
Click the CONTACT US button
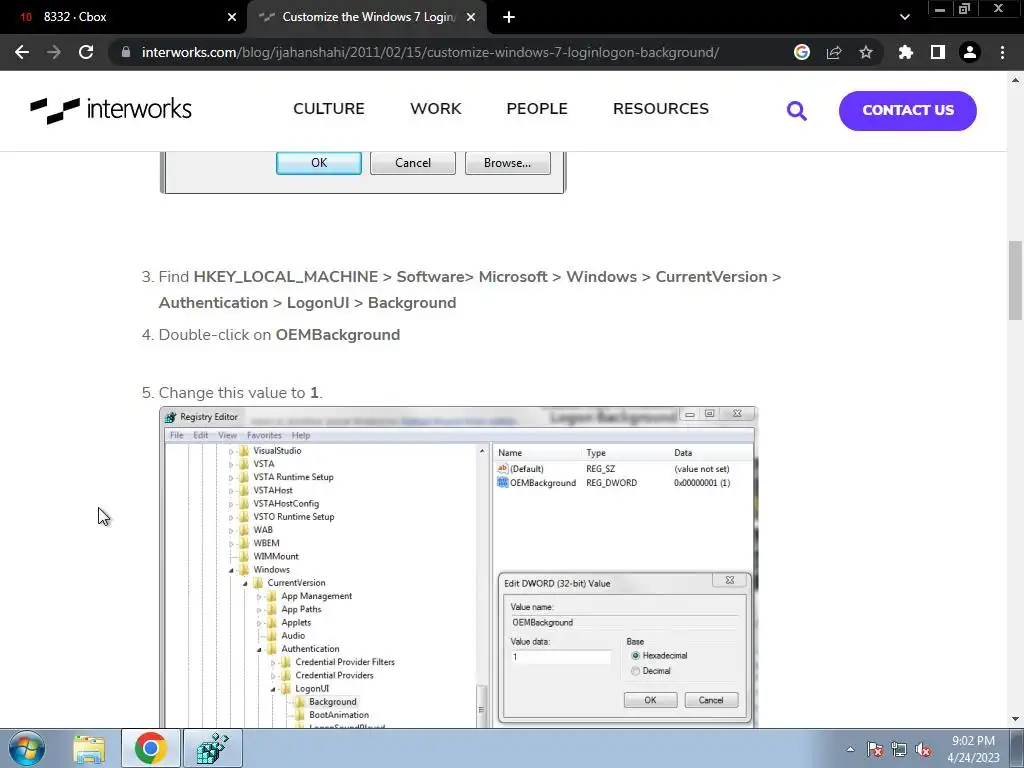pyautogui.click(x=908, y=110)
